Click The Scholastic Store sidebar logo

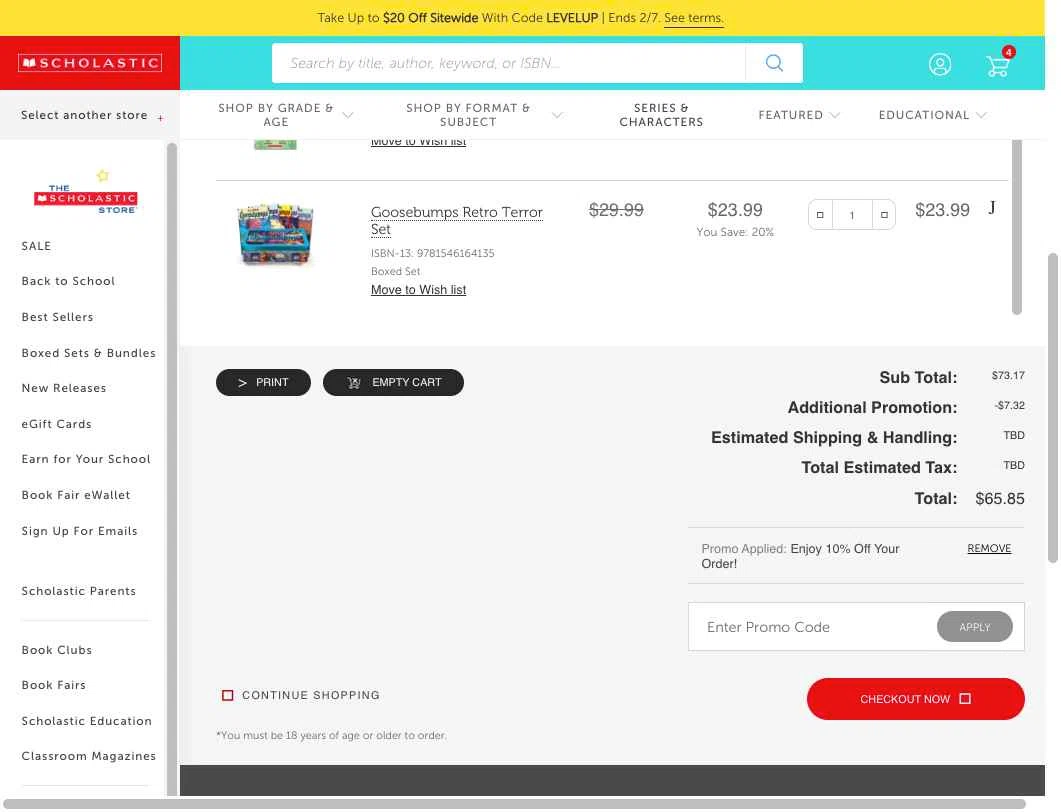86,193
